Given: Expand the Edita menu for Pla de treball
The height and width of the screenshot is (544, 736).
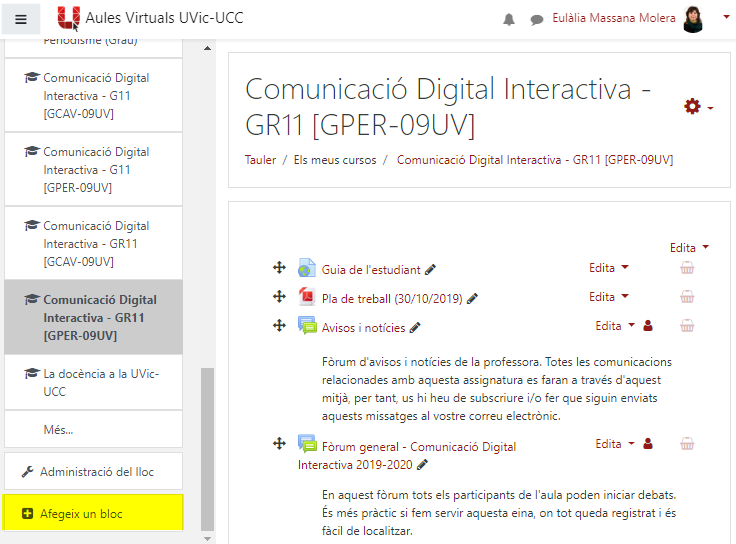Looking at the screenshot, I should (x=609, y=297).
